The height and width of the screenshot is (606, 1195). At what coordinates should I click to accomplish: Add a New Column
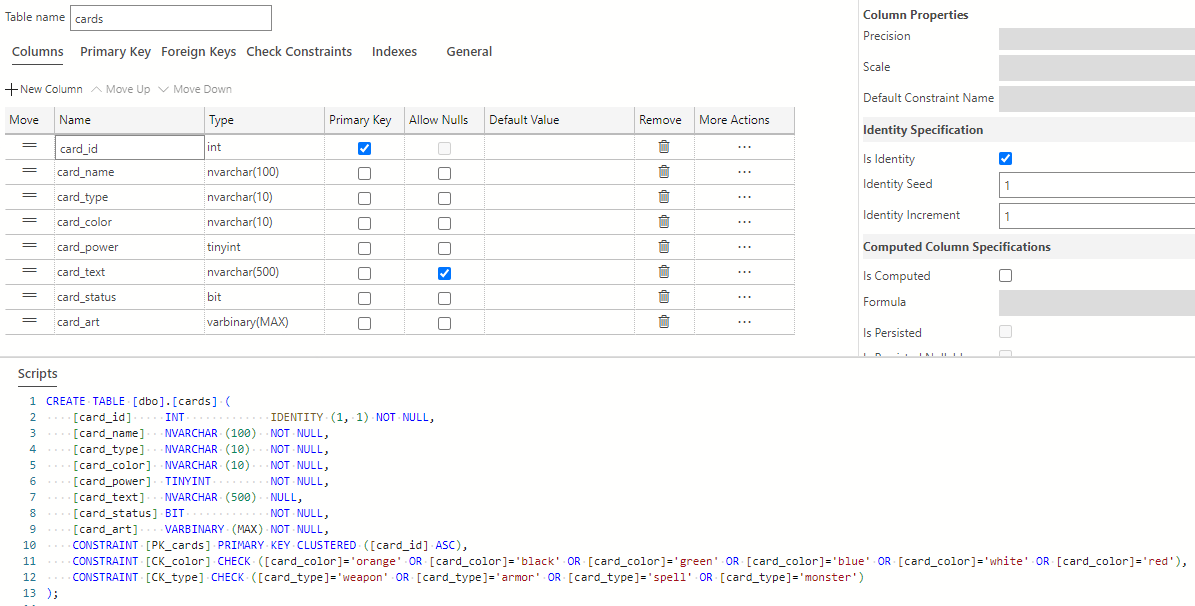44,89
